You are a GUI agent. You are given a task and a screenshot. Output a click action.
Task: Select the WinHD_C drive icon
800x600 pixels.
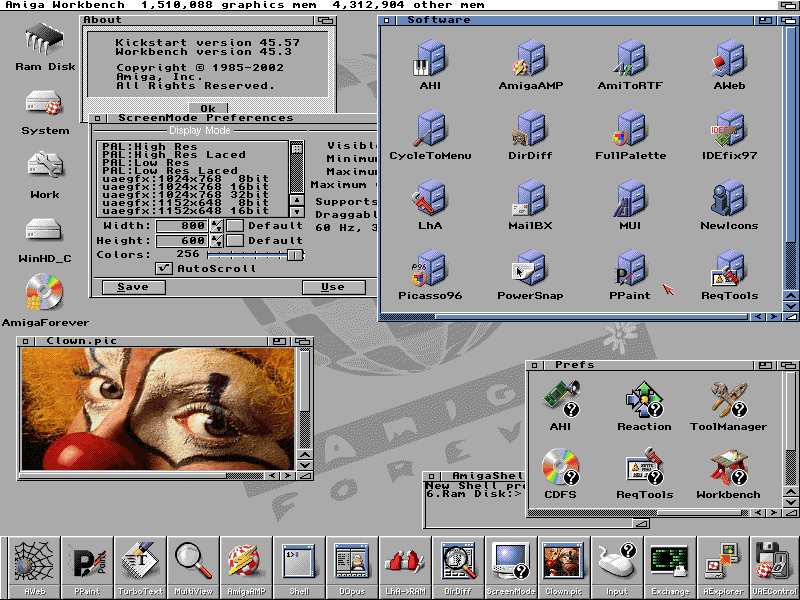click(44, 231)
